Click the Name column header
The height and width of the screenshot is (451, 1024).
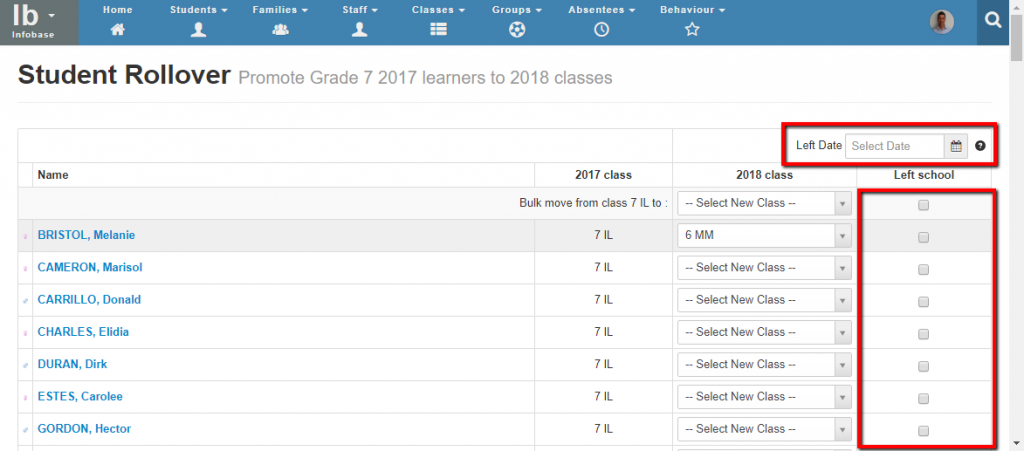click(53, 175)
